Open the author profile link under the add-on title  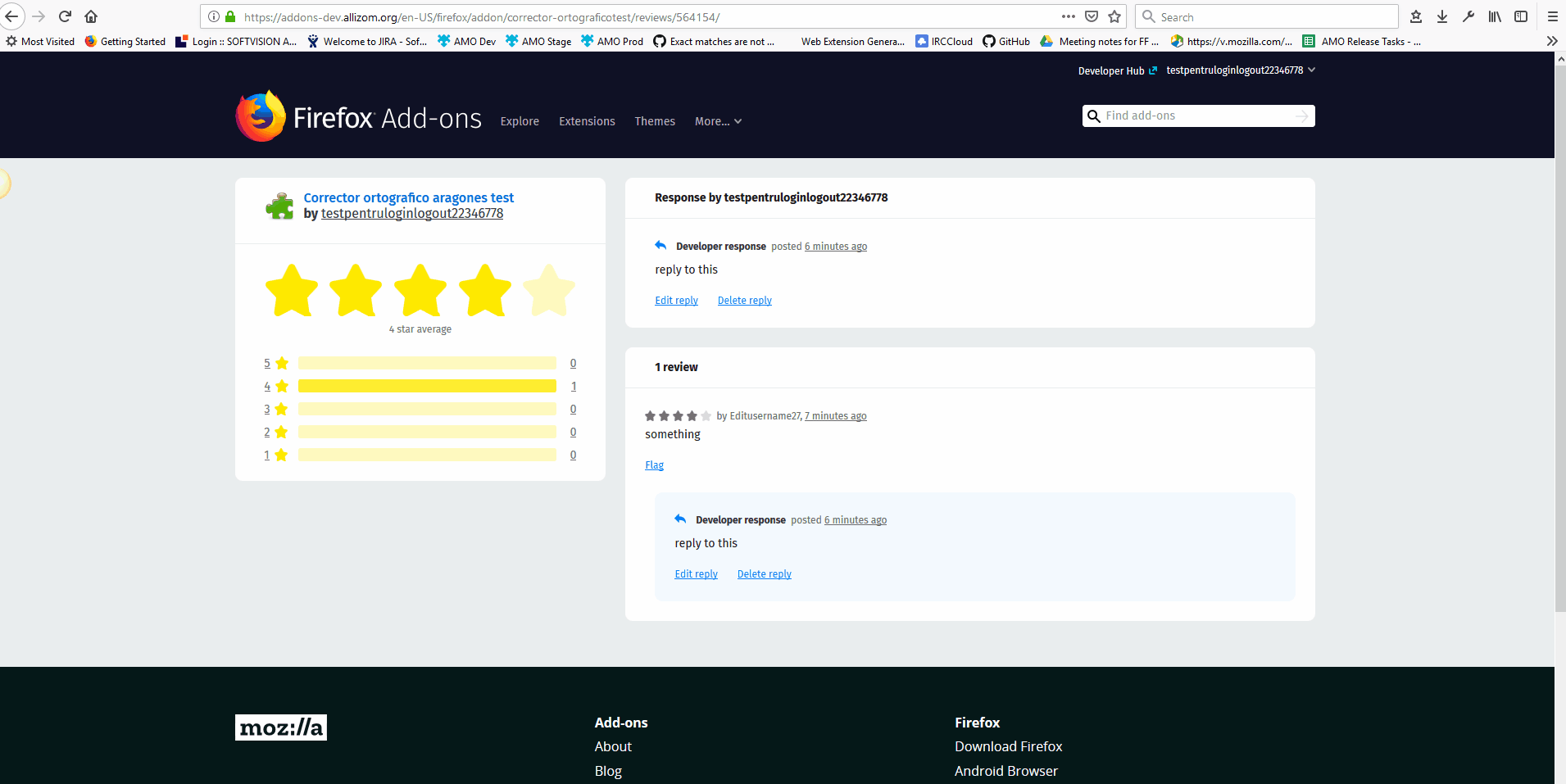click(412, 214)
